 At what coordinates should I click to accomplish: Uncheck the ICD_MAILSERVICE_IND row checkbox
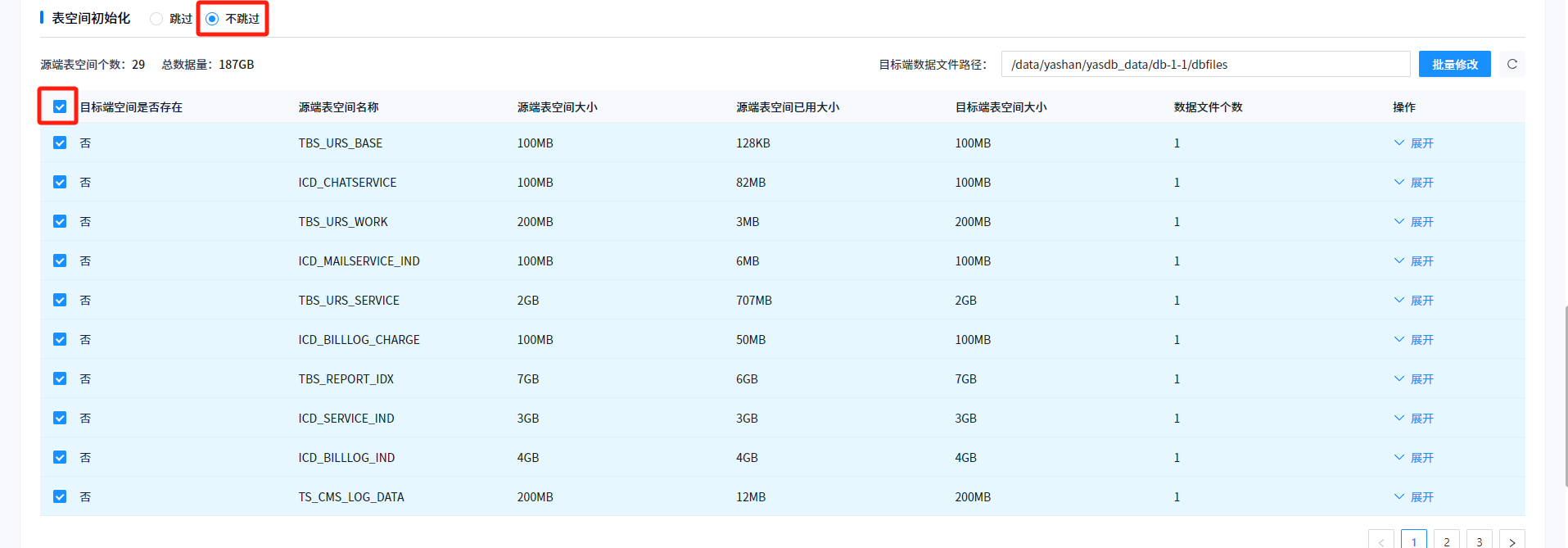click(x=60, y=260)
